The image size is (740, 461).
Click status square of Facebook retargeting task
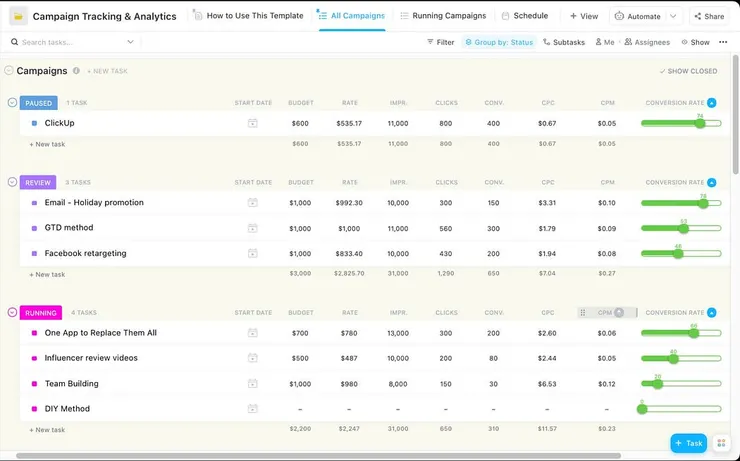(x=34, y=253)
